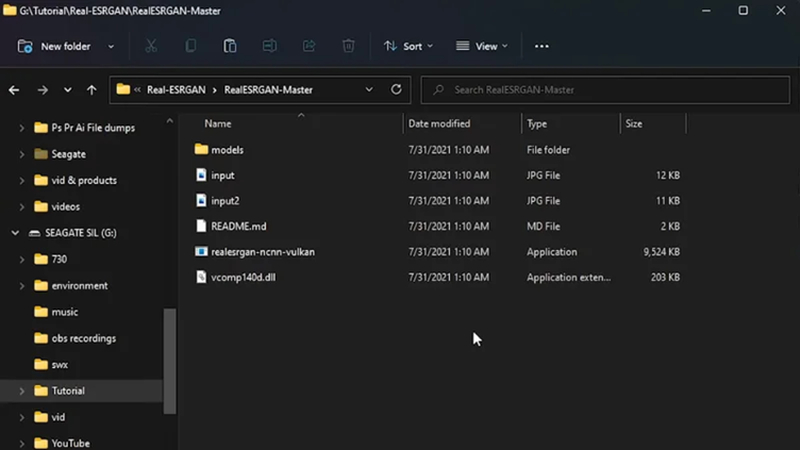The height and width of the screenshot is (450, 800).
Task: Click Real-ESRGAN in the breadcrumb path
Action: [x=176, y=90]
